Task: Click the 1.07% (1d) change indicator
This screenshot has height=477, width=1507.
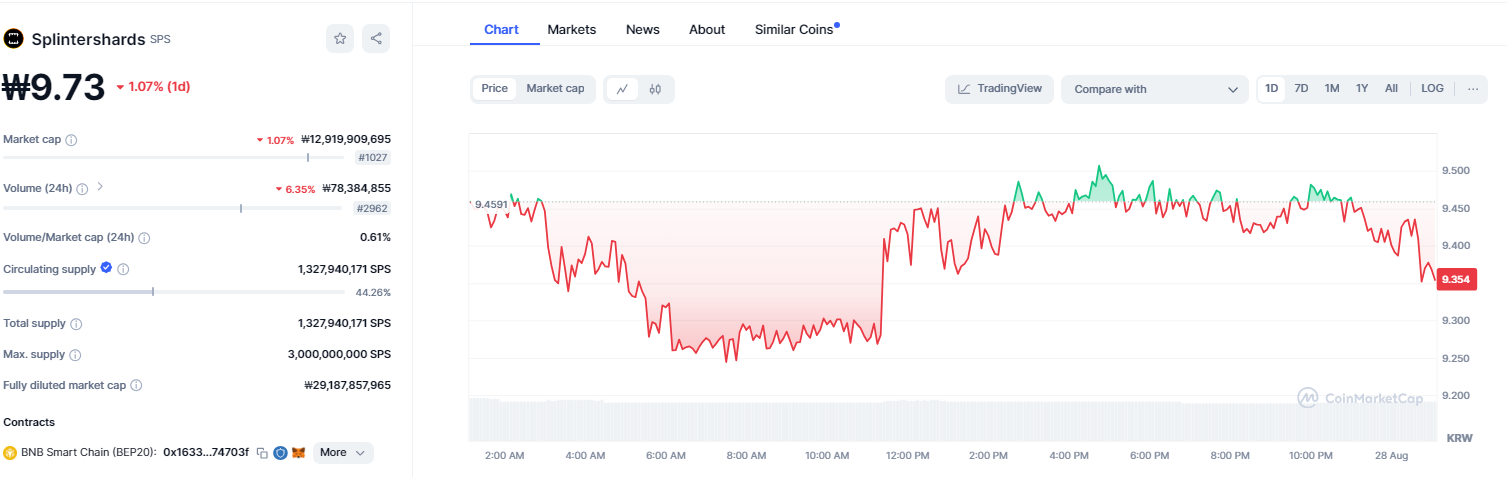Action: pyautogui.click(x=154, y=87)
